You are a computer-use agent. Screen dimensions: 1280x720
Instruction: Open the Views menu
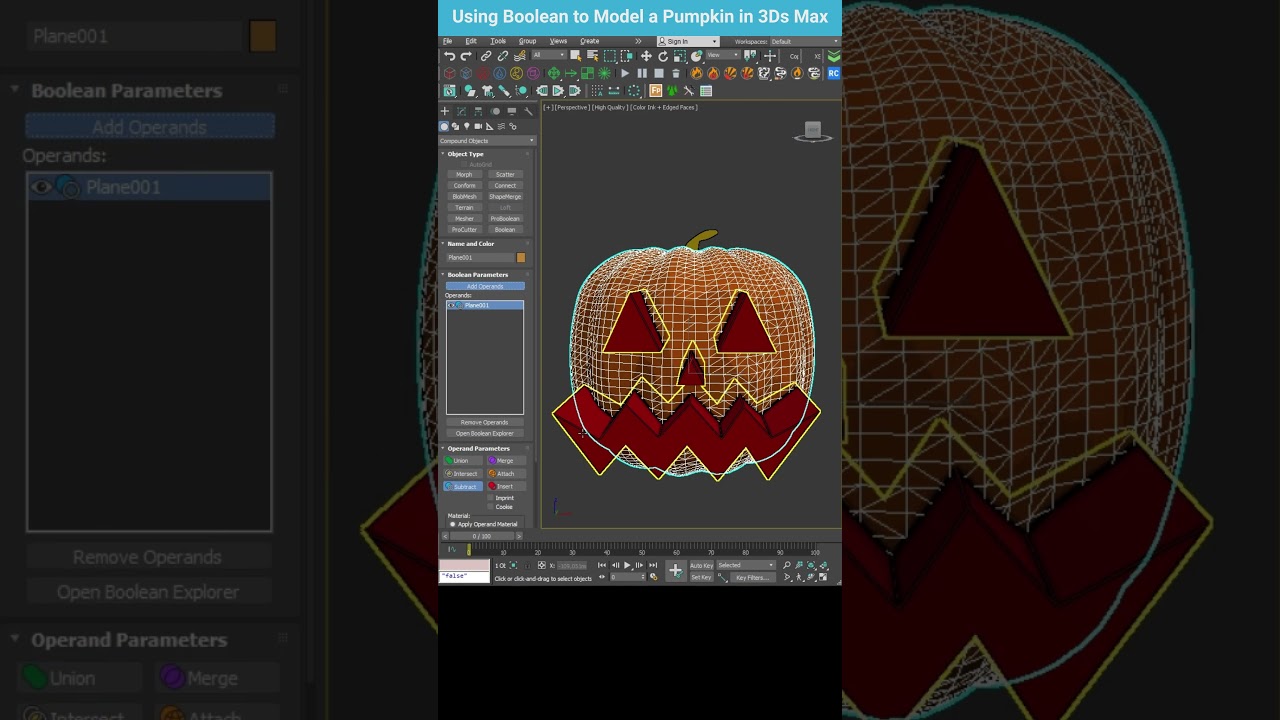(x=558, y=41)
